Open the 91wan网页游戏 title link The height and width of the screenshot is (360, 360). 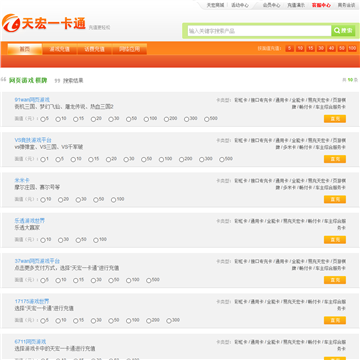point(32,100)
